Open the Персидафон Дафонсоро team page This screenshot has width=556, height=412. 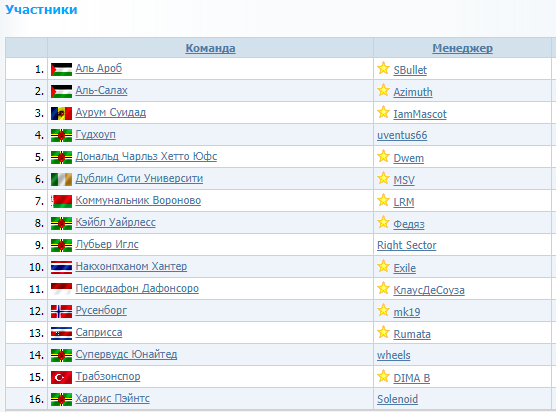point(137,288)
